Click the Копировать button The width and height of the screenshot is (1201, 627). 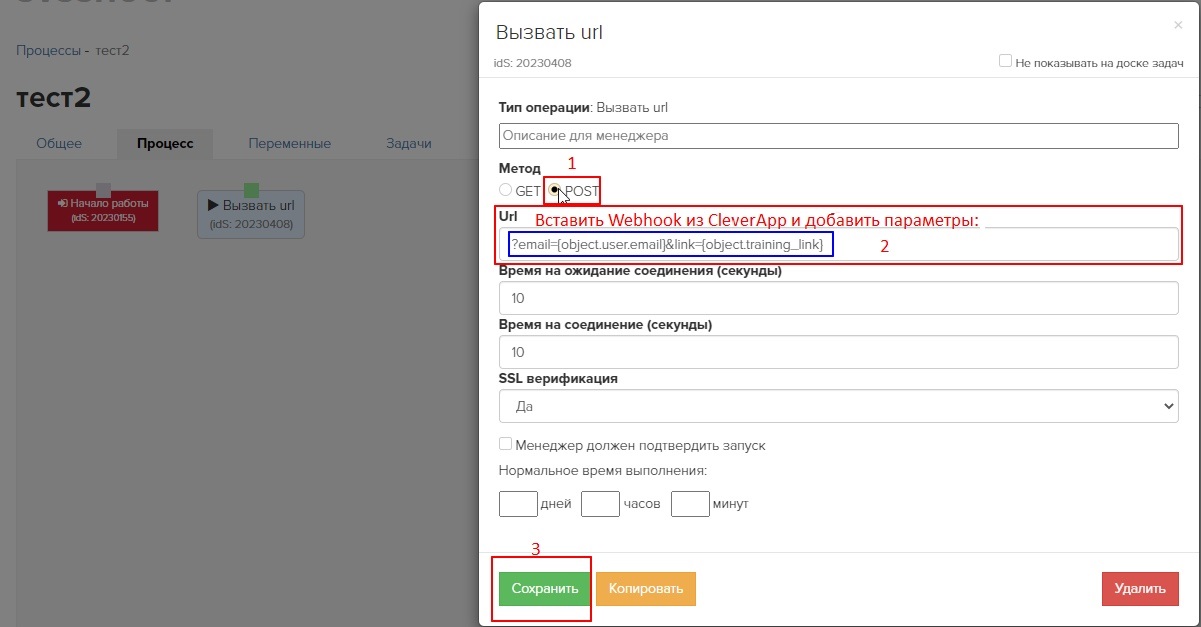pyautogui.click(x=645, y=589)
